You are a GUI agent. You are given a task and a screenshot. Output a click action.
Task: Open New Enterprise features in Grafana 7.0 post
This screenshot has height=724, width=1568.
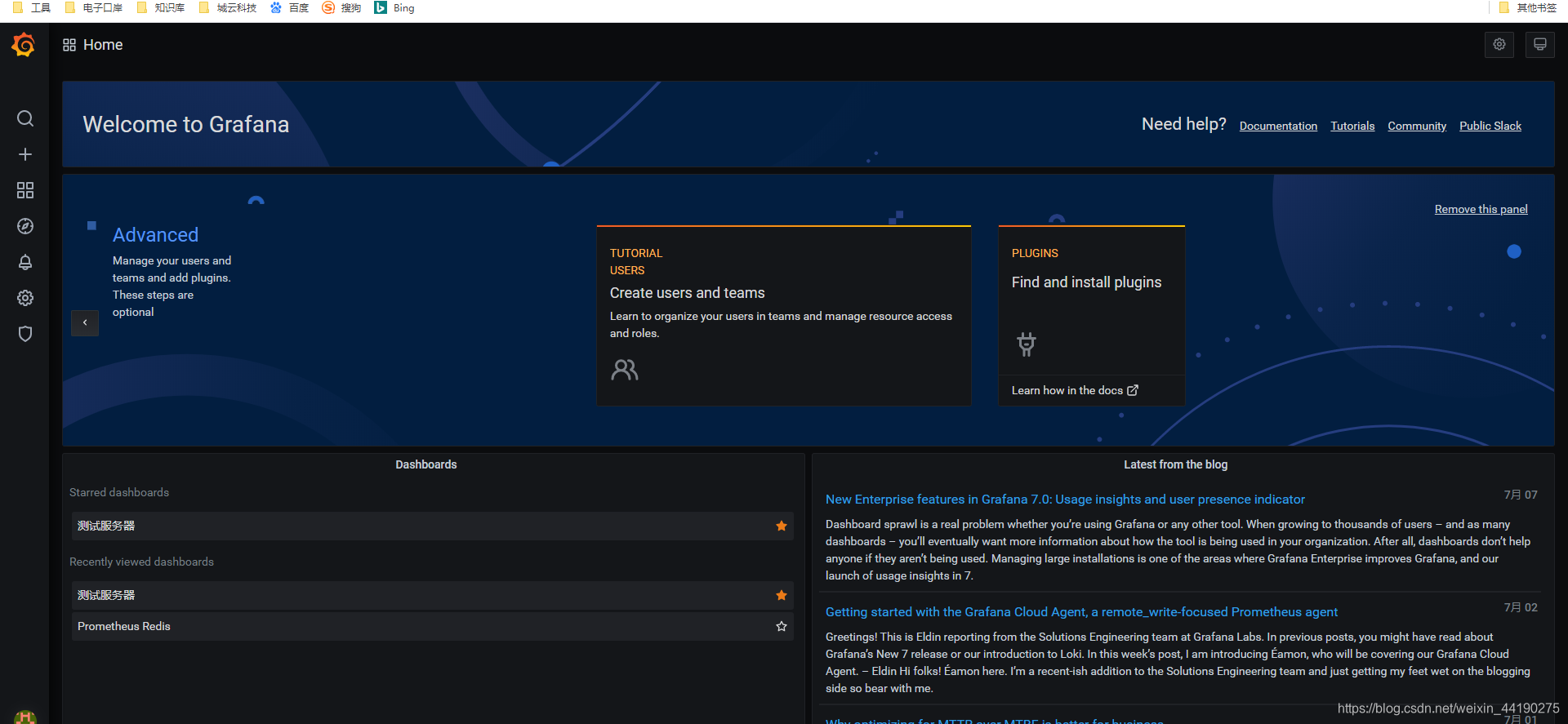coord(1065,499)
